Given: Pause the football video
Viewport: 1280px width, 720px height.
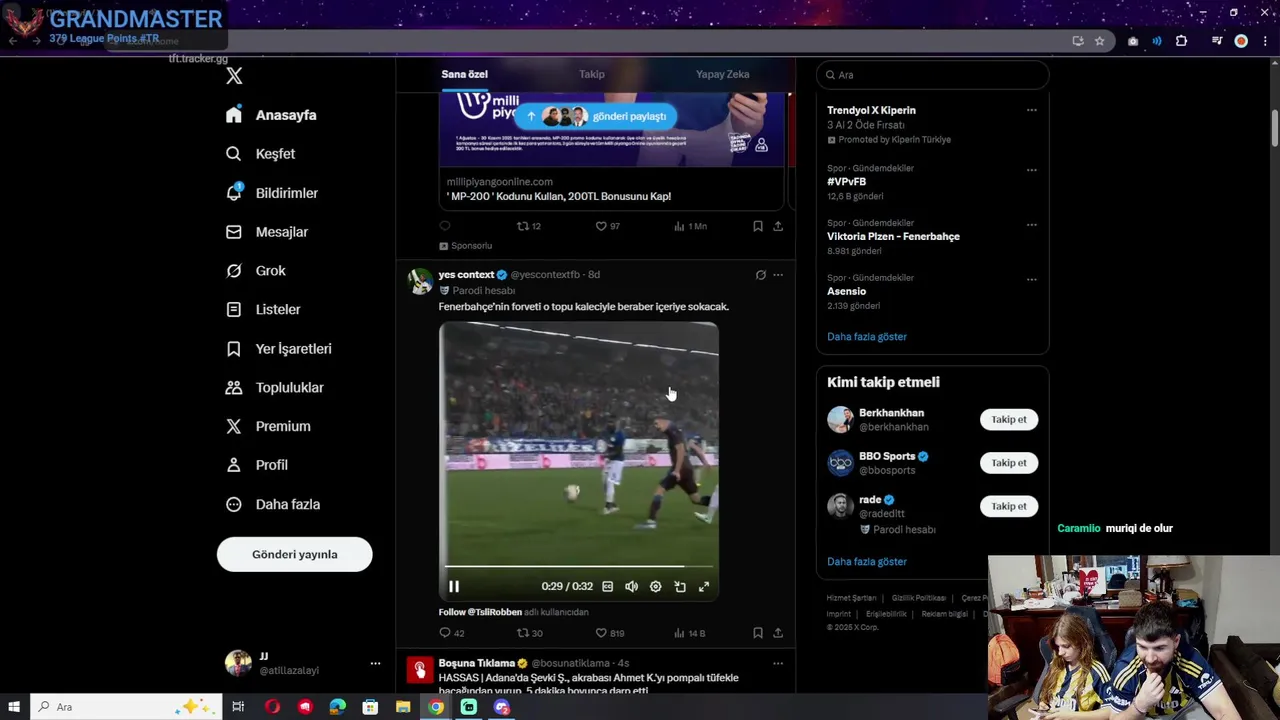Looking at the screenshot, I should pyautogui.click(x=454, y=587).
